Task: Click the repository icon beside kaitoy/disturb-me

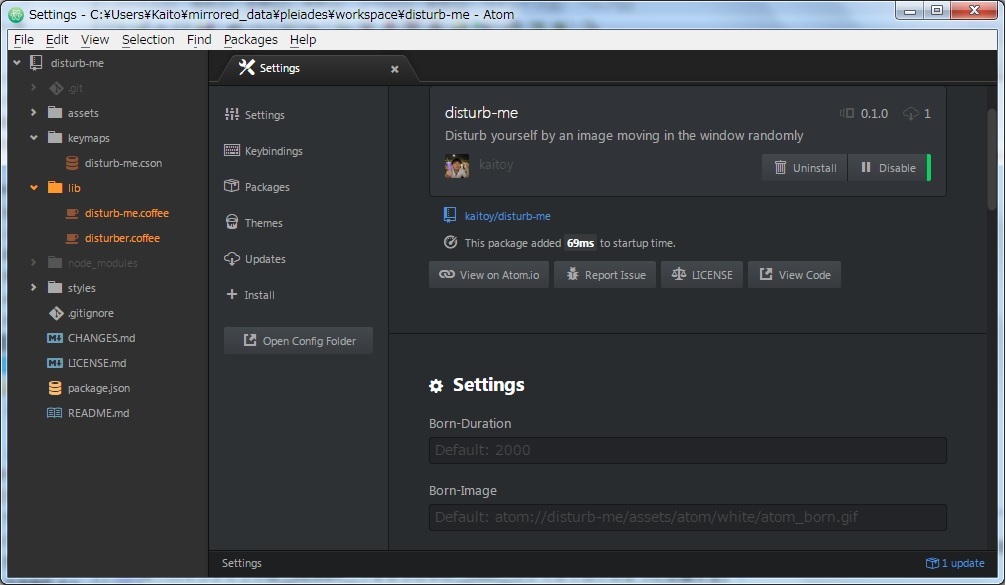Action: pyautogui.click(x=450, y=215)
